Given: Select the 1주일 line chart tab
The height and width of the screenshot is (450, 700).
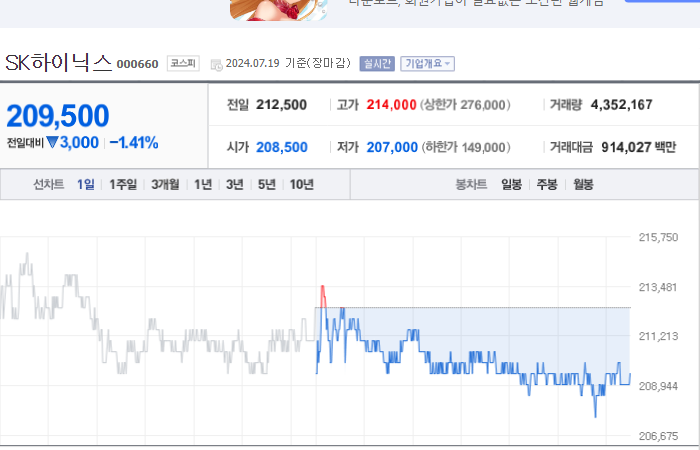Looking at the screenshot, I should point(123,184).
